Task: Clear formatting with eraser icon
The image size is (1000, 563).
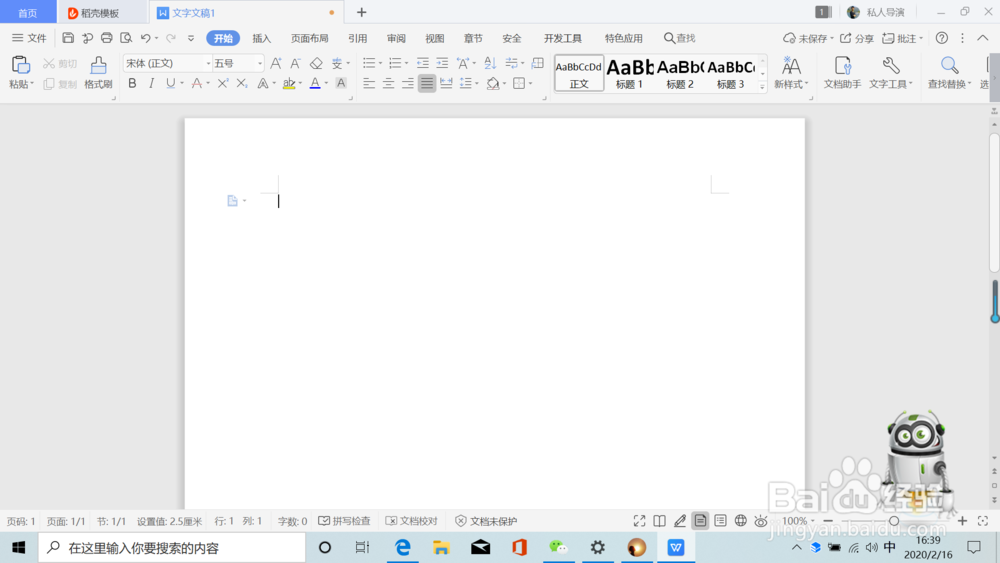Action: [316, 63]
